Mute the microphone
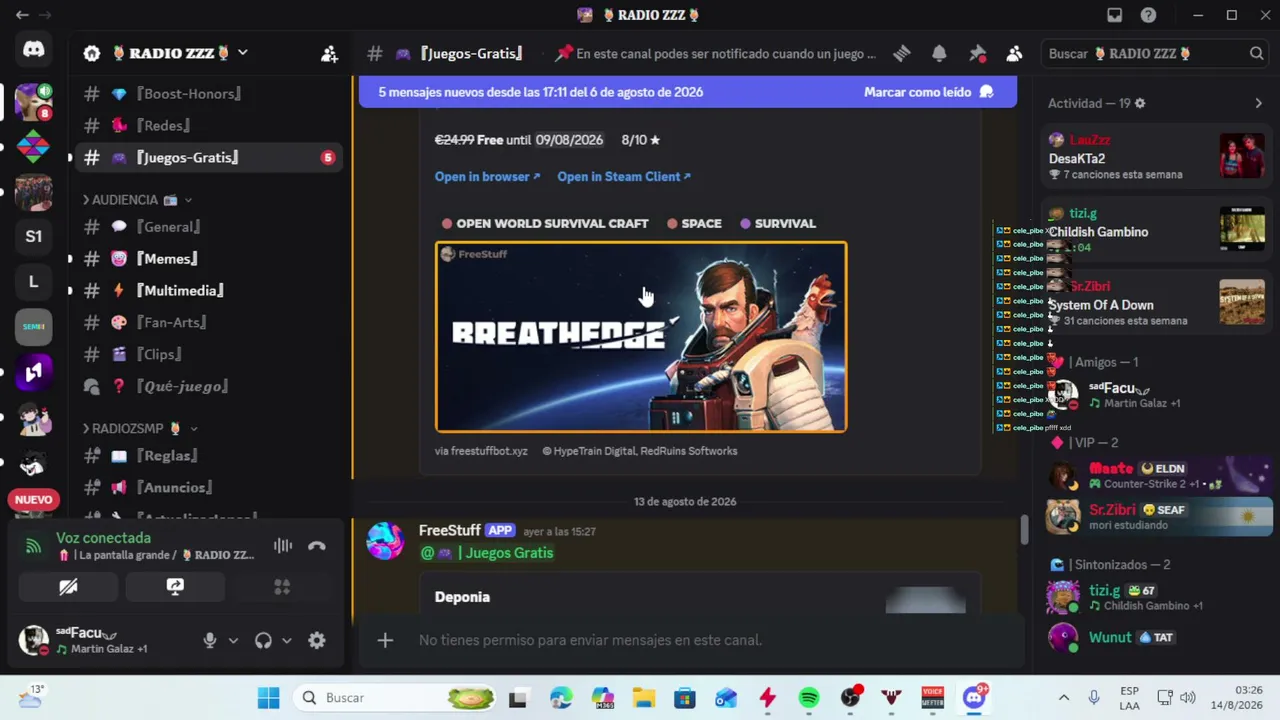This screenshot has height=720, width=1280. 210,641
